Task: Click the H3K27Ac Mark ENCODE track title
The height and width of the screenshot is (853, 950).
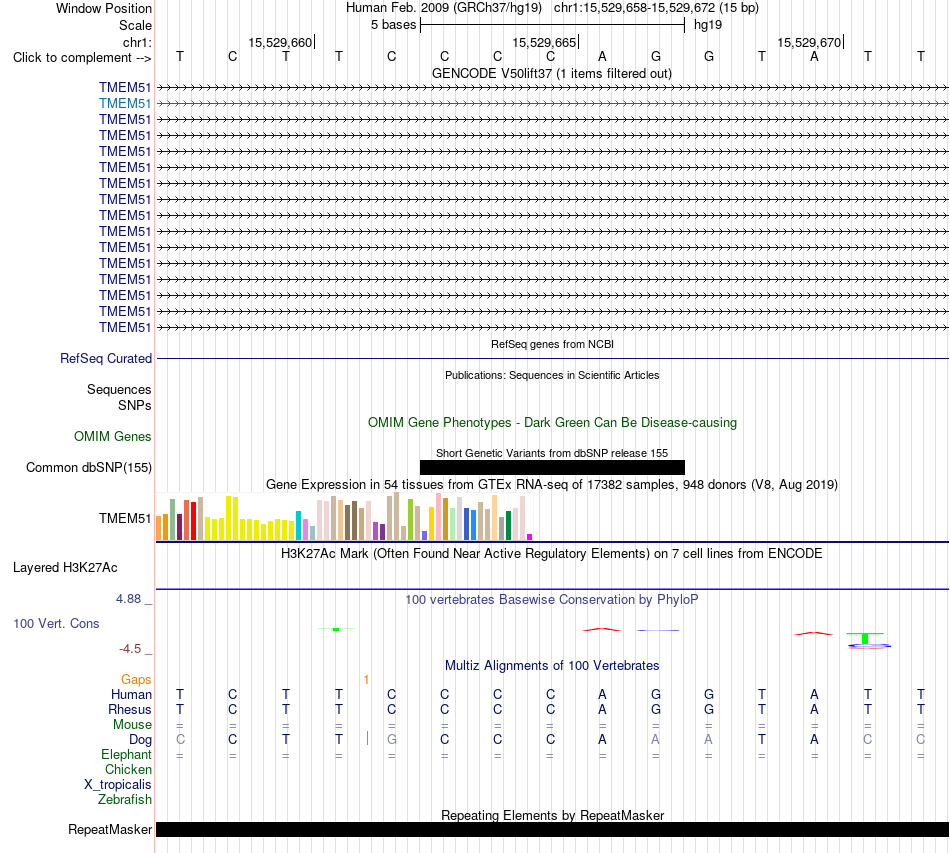Action: [552, 554]
